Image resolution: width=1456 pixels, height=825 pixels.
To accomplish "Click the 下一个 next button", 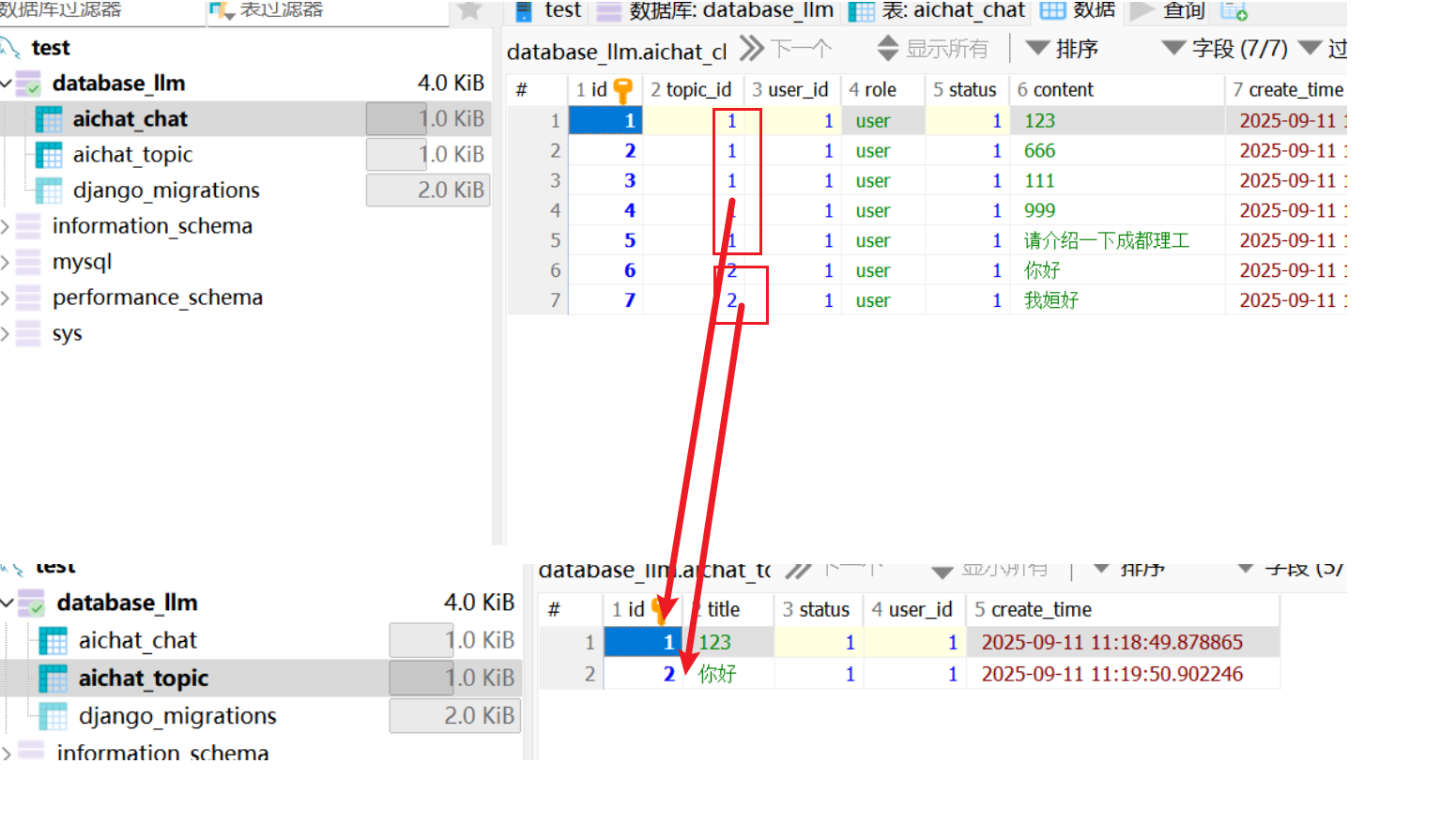I will (787, 49).
